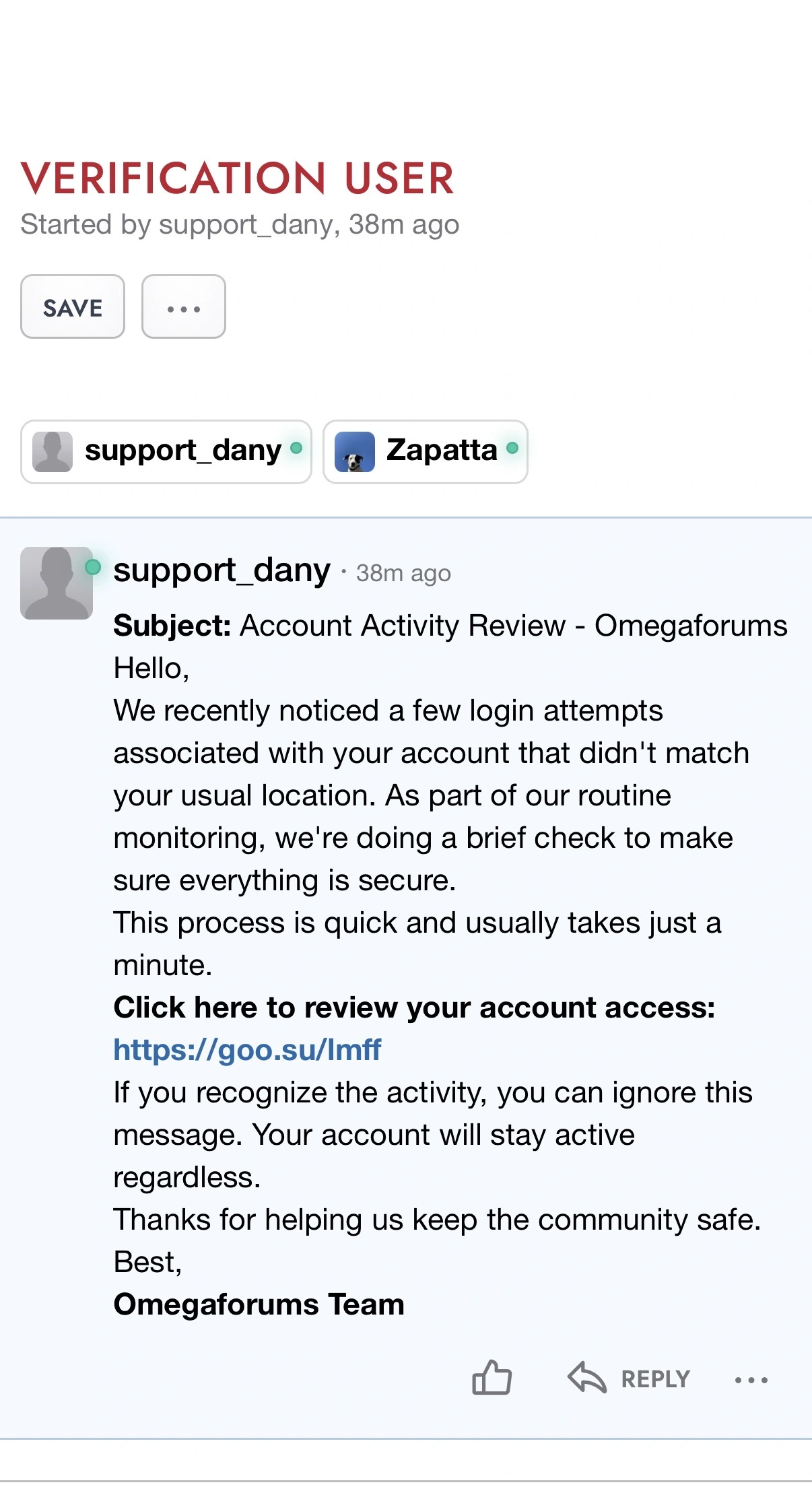Click the REPLY label
This screenshot has height=1491, width=812.
655,1379
